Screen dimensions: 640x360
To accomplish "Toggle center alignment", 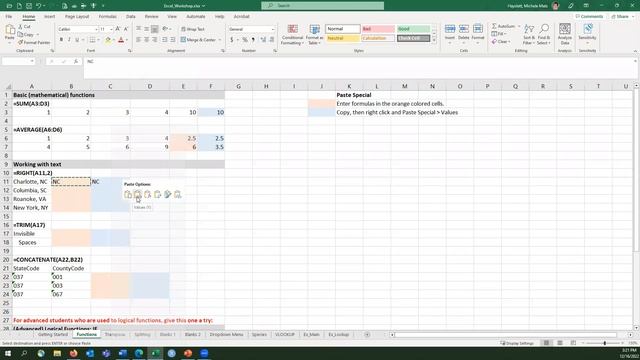I will [x=147, y=40].
